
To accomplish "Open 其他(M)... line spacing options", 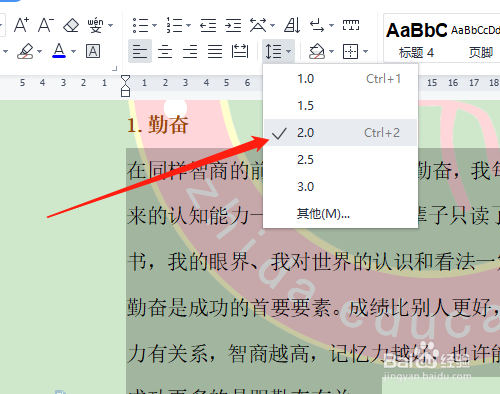I will point(340,213).
